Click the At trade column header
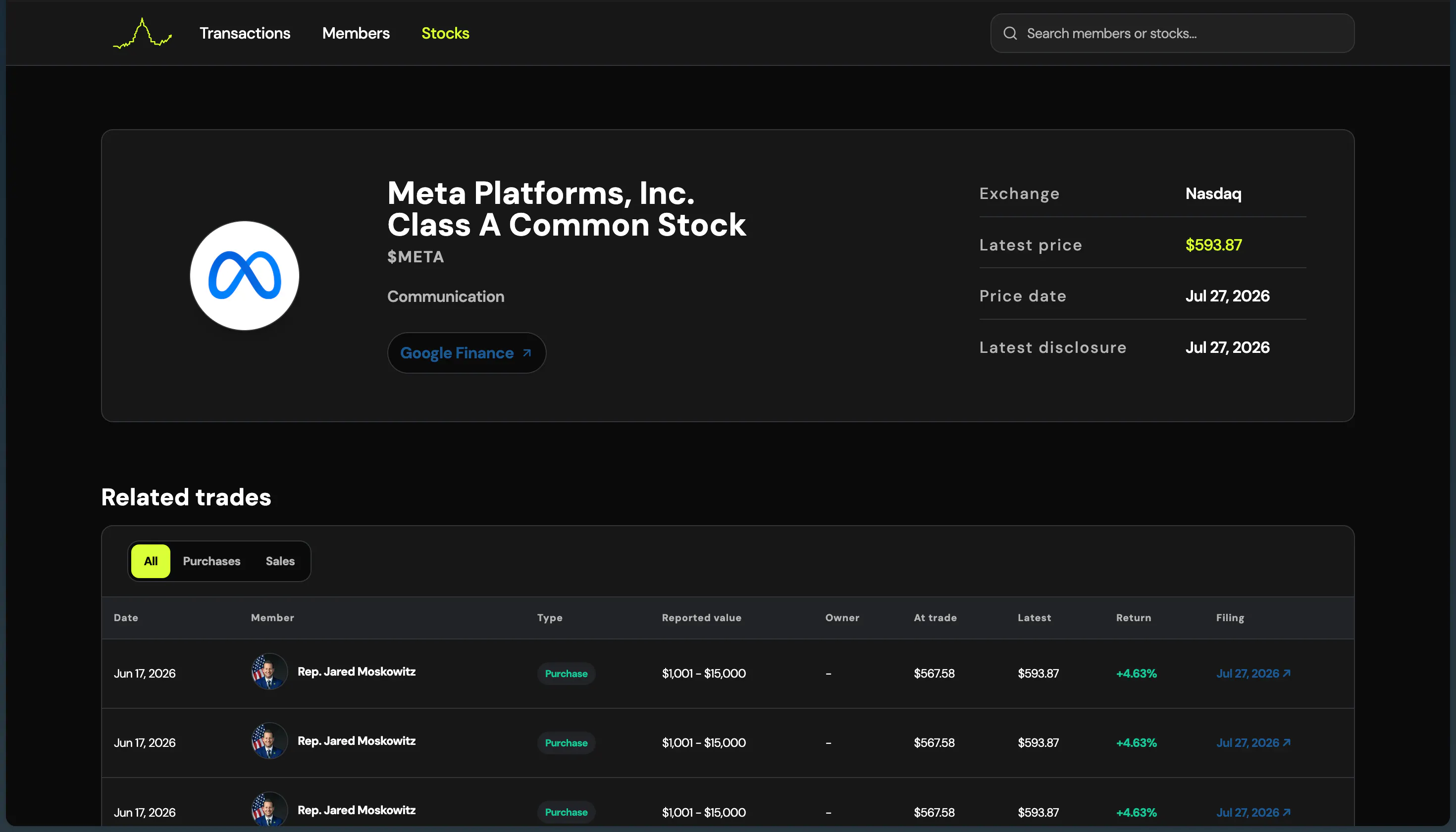Screen dimensions: 1456x832 (935, 618)
